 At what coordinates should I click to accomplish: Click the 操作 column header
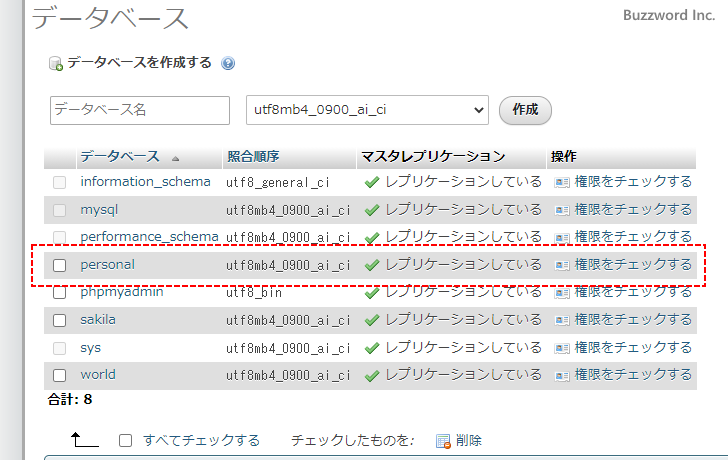[564, 156]
